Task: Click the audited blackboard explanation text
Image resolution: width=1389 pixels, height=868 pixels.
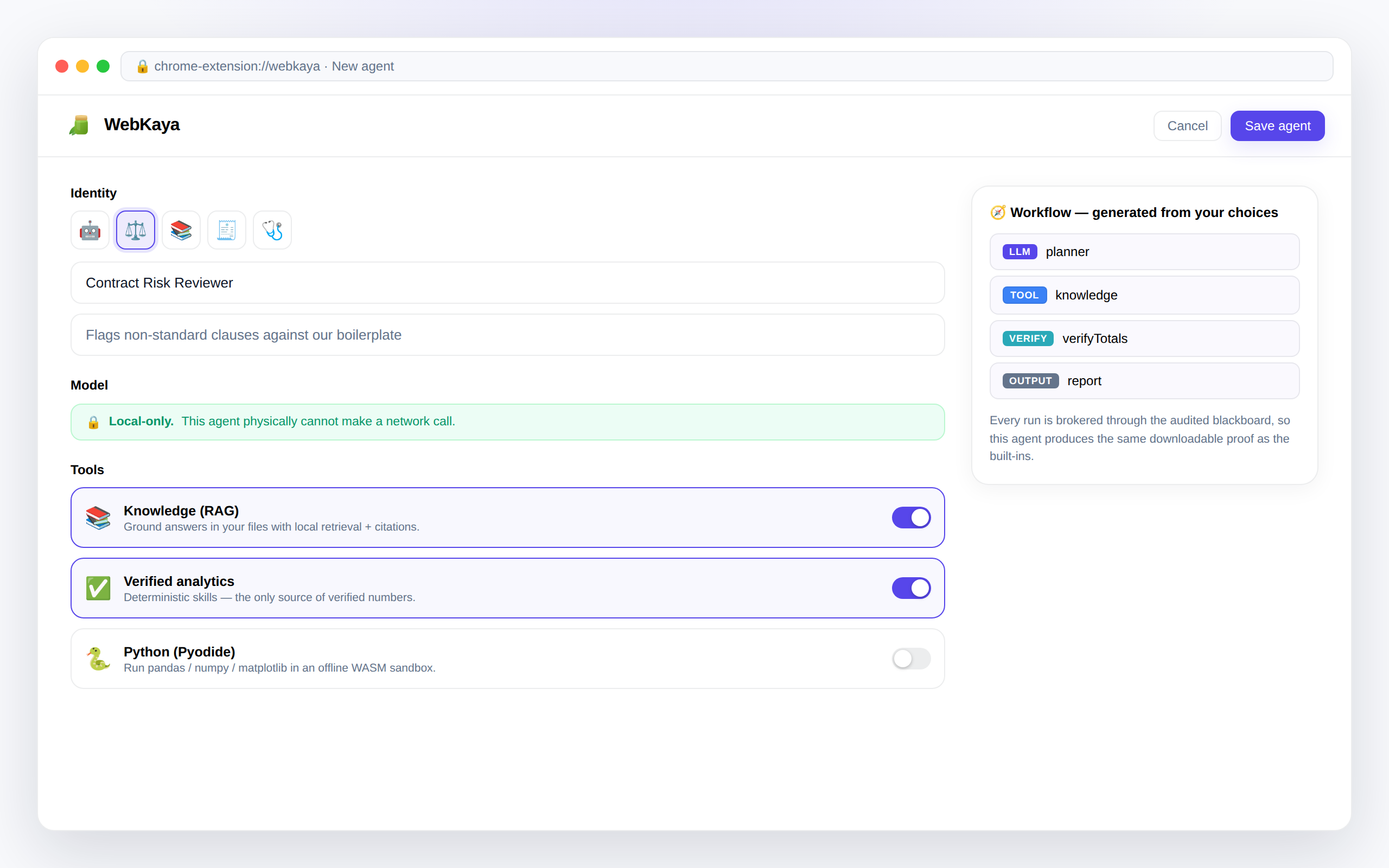Action: [x=1140, y=438]
